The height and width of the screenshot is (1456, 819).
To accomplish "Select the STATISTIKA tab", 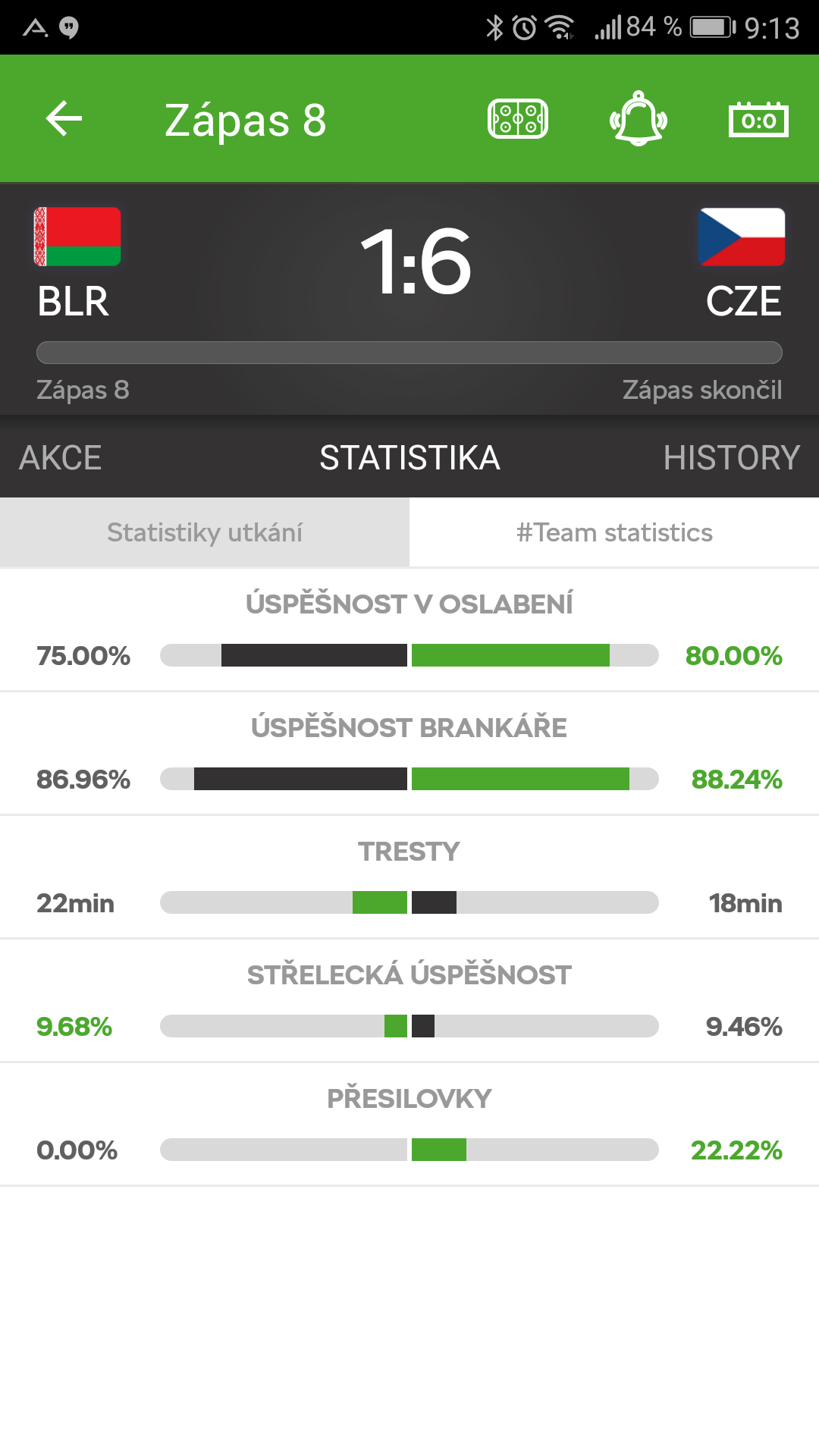I will tap(409, 458).
